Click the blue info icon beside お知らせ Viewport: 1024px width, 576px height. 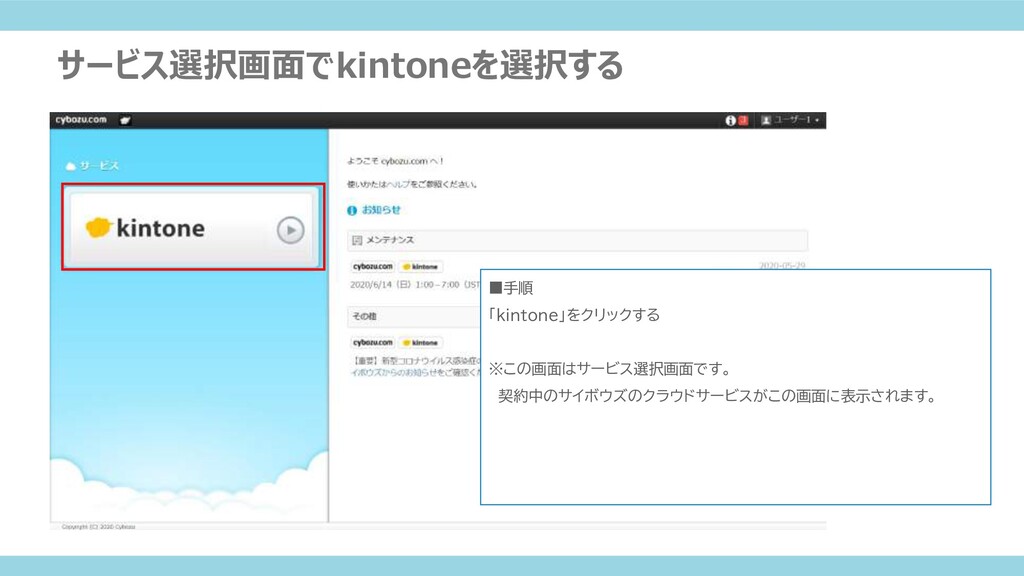(352, 210)
